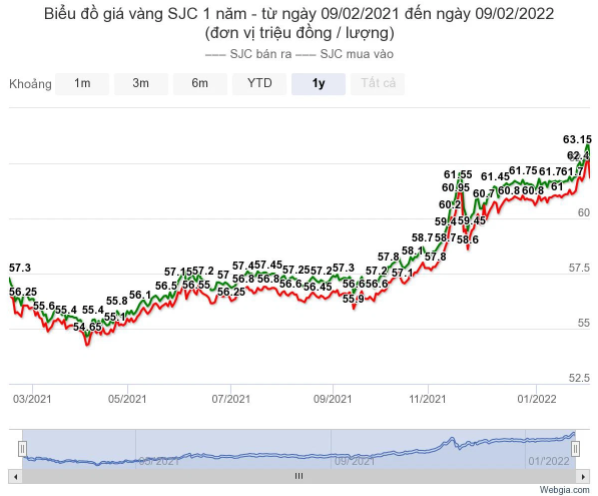Select the 1m range button
Image resolution: width=598 pixels, height=496 pixels.
pos(82,84)
